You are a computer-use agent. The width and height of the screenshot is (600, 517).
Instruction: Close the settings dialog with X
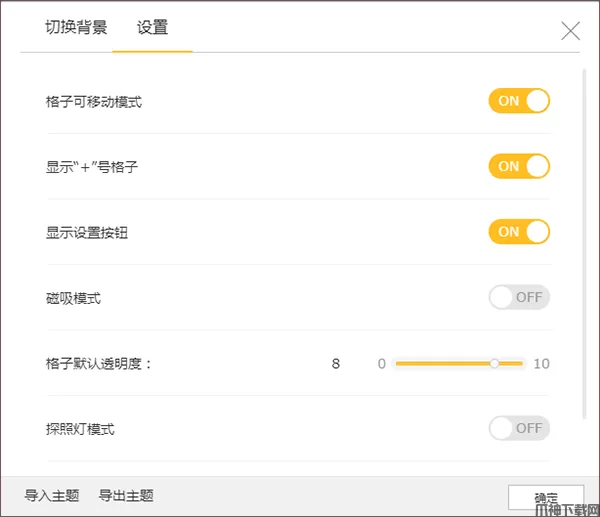(570, 30)
